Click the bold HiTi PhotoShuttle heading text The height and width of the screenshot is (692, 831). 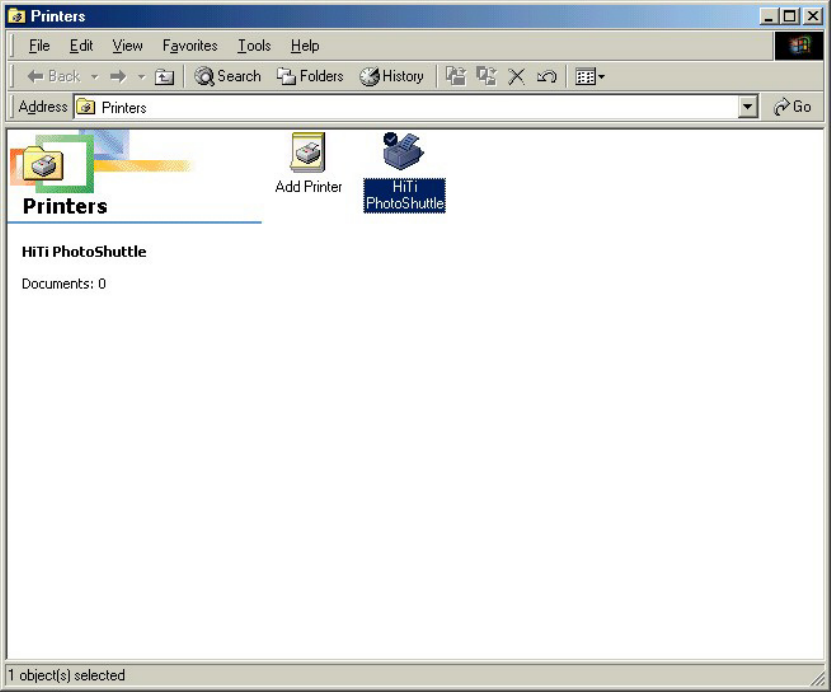(84, 252)
